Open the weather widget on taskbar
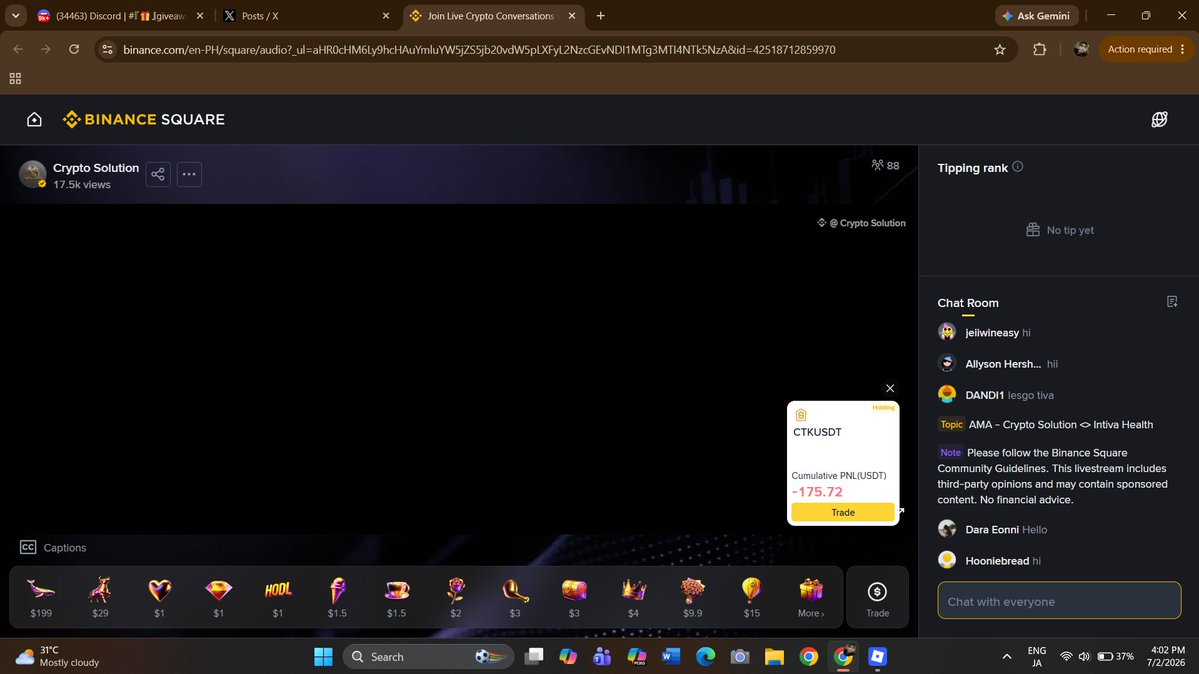Screen dimensions: 1199x674 57,656
